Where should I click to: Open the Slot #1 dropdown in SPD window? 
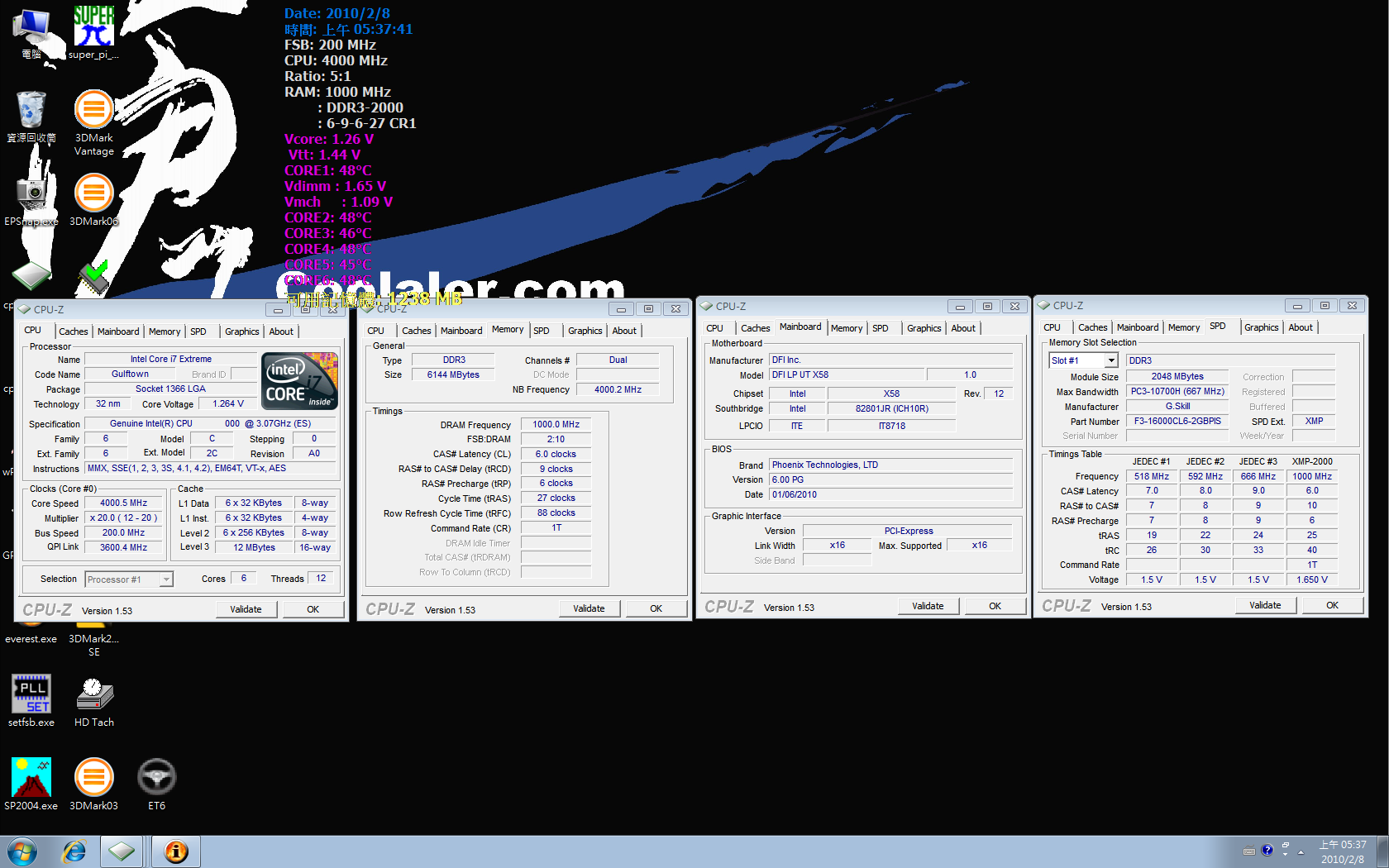(1084, 360)
